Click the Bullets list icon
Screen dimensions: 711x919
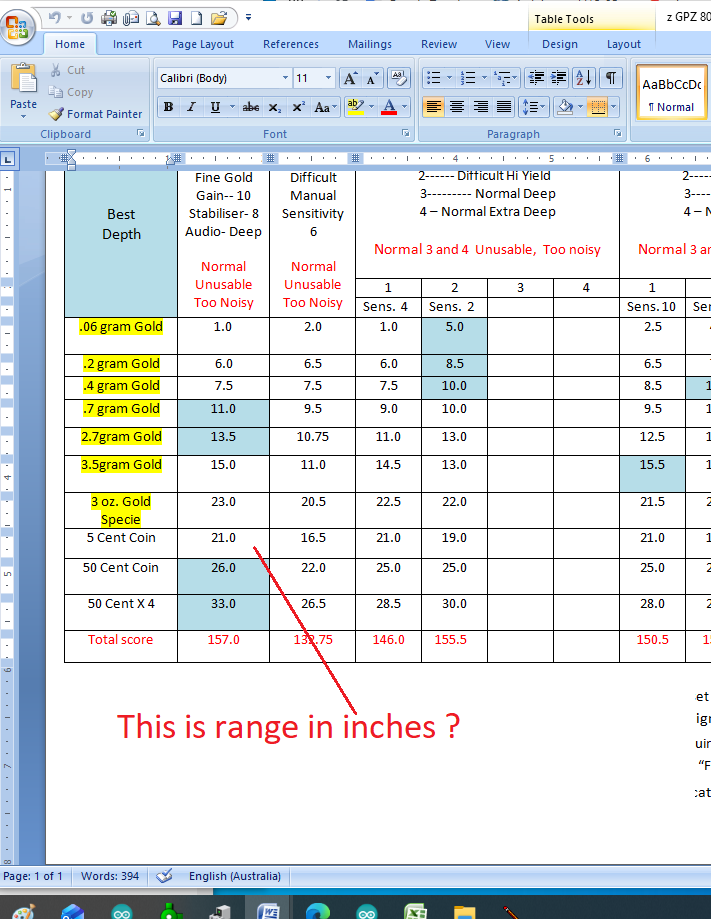pos(433,77)
